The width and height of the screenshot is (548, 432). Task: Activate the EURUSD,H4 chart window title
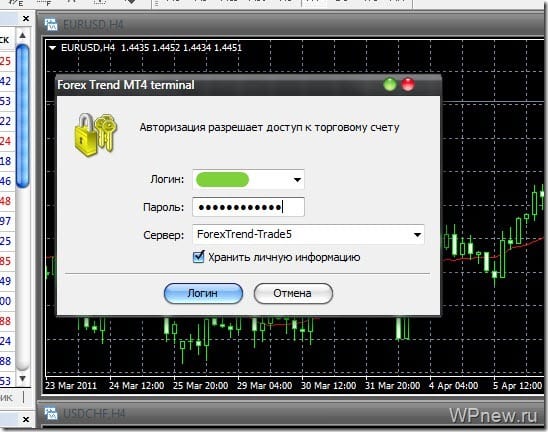click(x=93, y=25)
